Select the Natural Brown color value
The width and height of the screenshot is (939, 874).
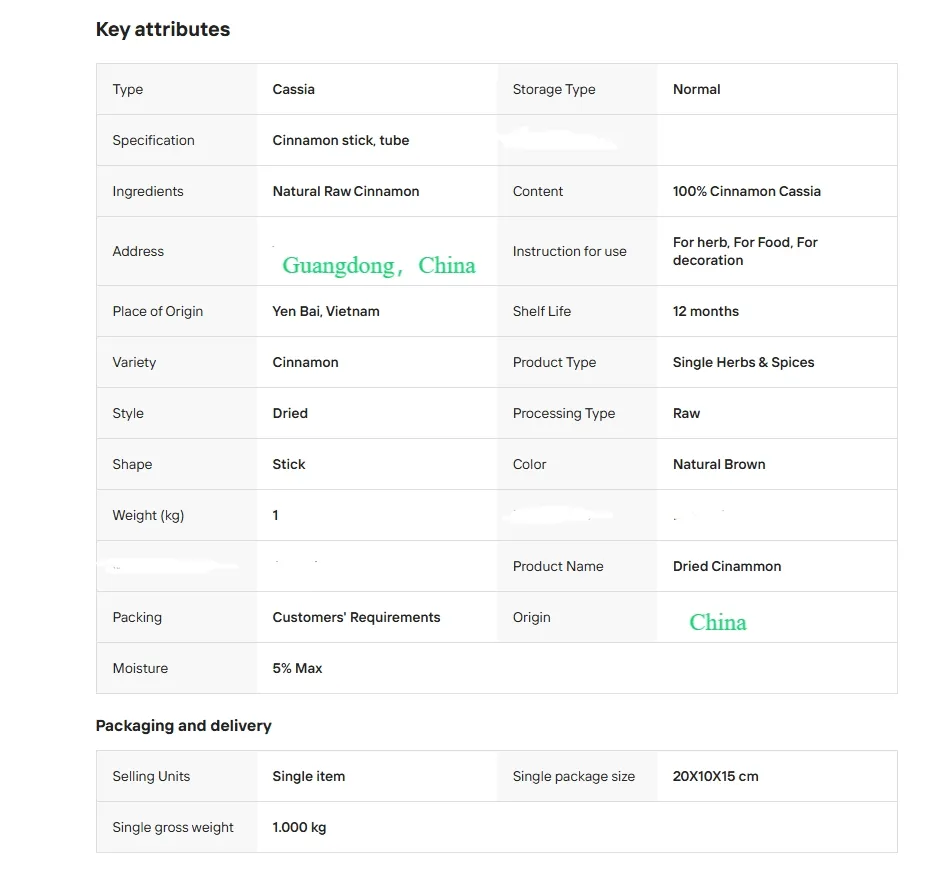point(719,464)
